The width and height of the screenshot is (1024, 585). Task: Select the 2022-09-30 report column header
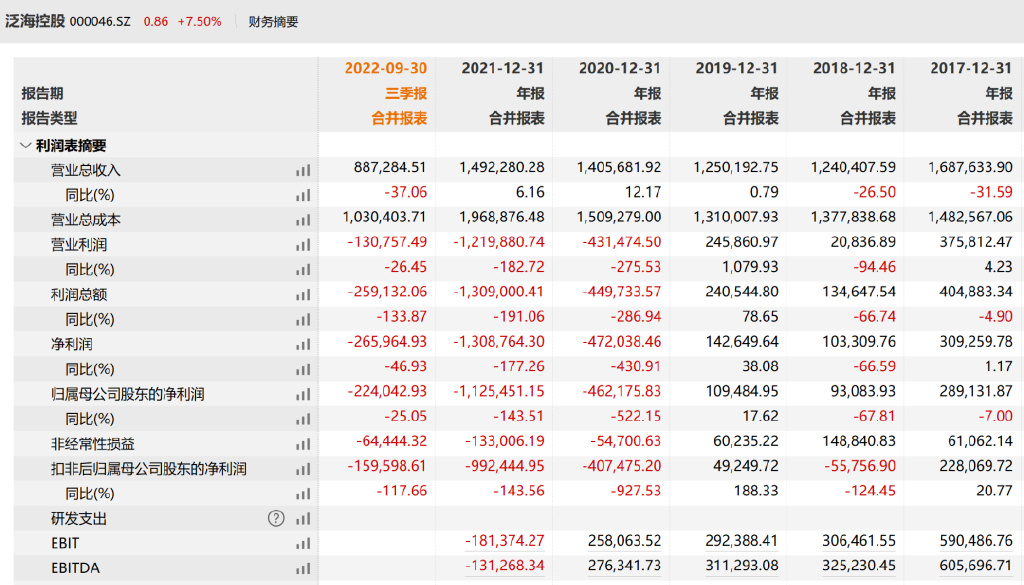pyautogui.click(x=386, y=68)
